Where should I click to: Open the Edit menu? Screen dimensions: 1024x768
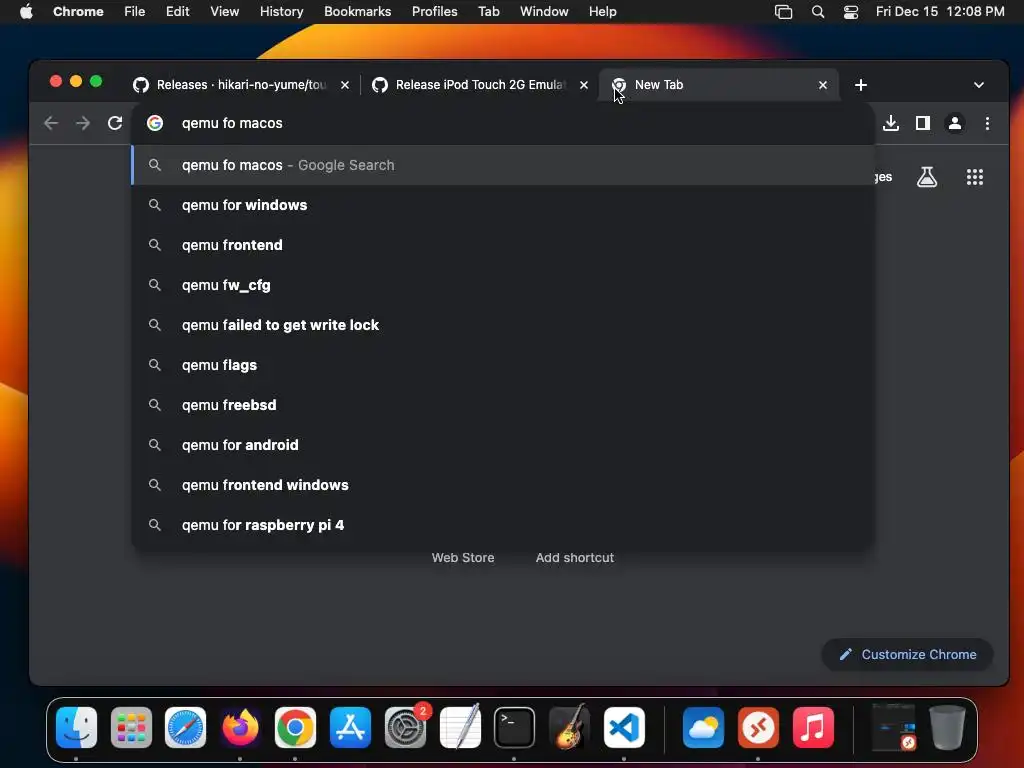tap(178, 12)
